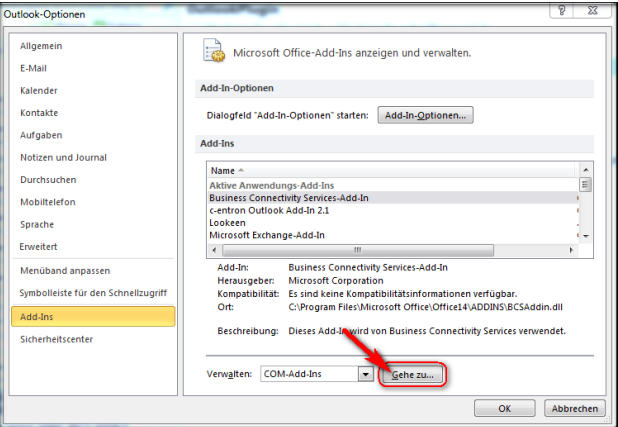Switch to E-Mail settings
618x427 pixels.
34,69
